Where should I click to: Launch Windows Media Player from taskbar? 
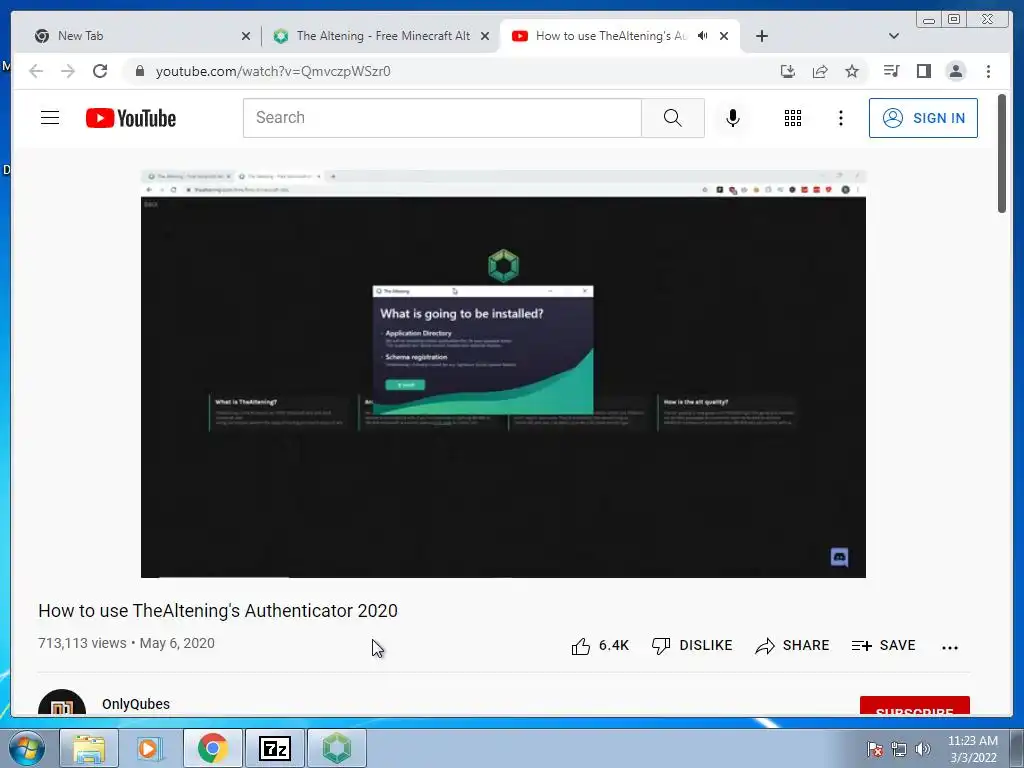click(x=148, y=748)
